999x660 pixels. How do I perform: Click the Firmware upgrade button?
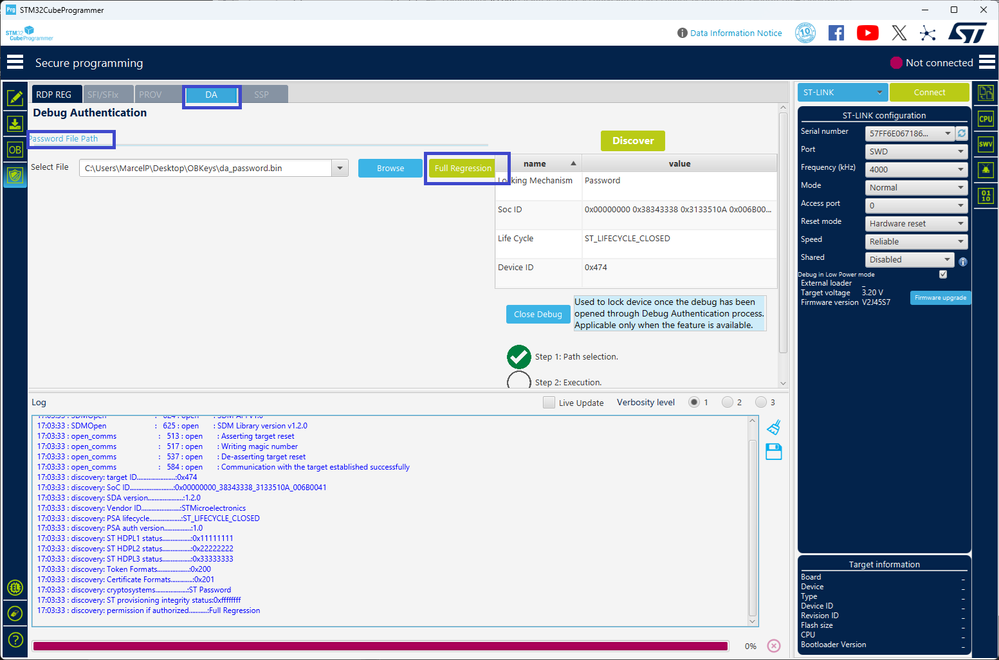[x=940, y=298]
